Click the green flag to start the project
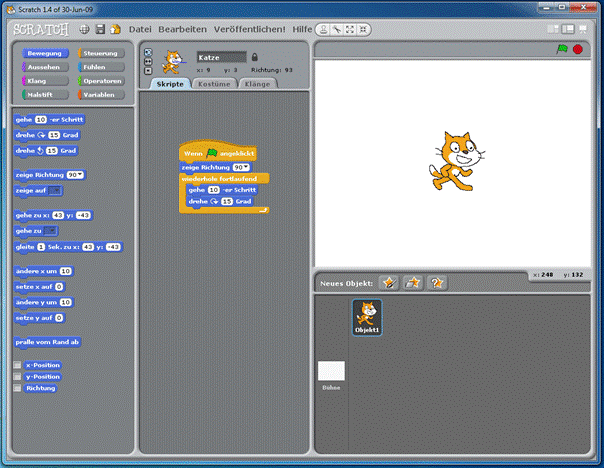604x468 pixels. 561,49
